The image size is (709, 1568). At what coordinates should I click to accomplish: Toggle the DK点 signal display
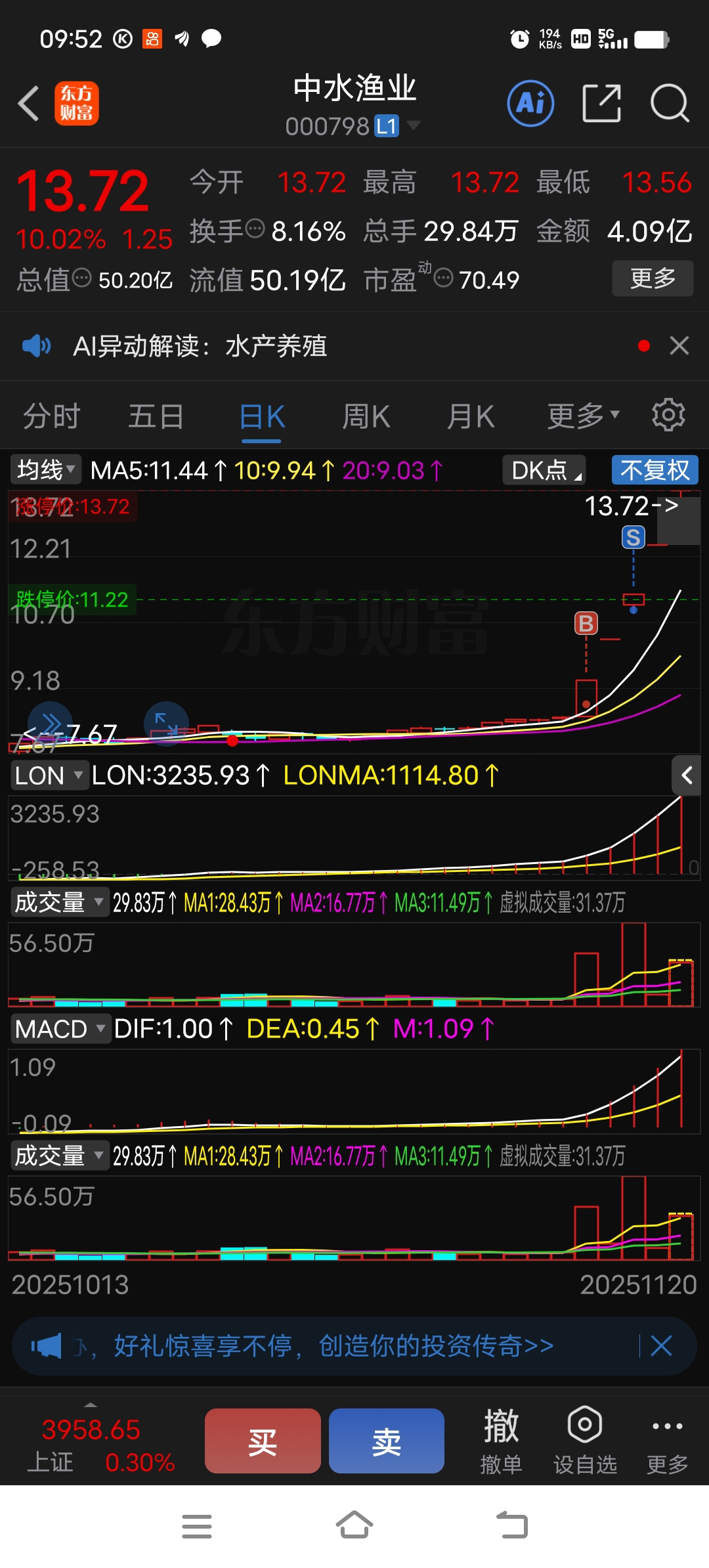544,470
